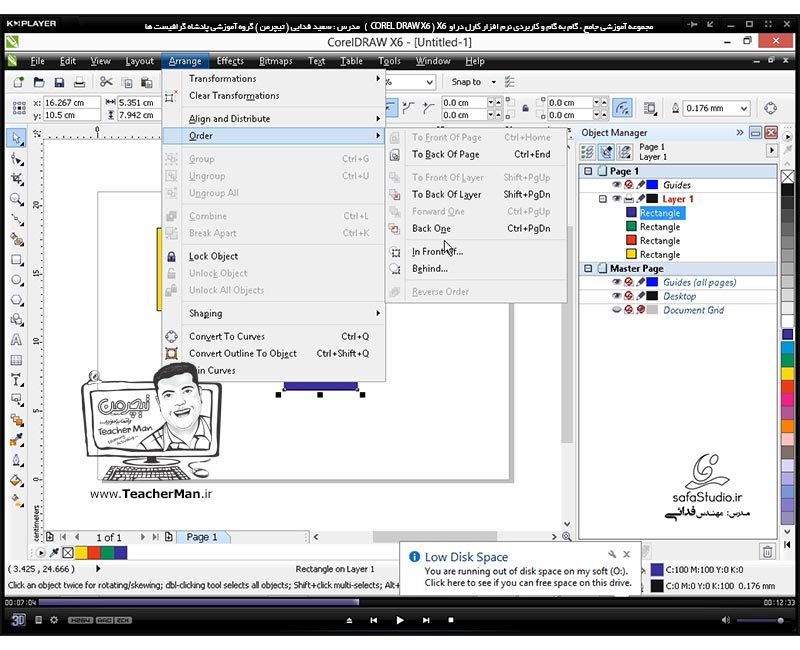This screenshot has width=800, height=650.
Task: Toggle visibility of Document Grid layer
Action: tap(616, 310)
